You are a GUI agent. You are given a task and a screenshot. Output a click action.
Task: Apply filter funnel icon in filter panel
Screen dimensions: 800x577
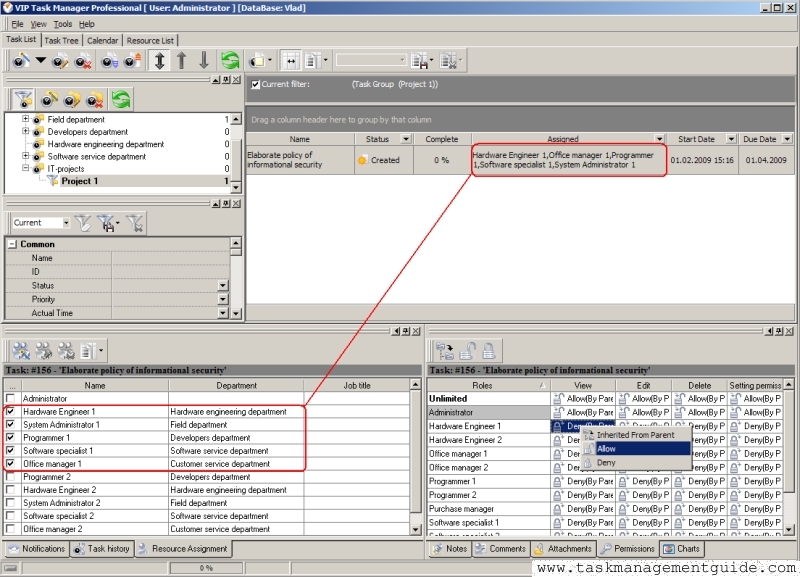click(x=83, y=223)
